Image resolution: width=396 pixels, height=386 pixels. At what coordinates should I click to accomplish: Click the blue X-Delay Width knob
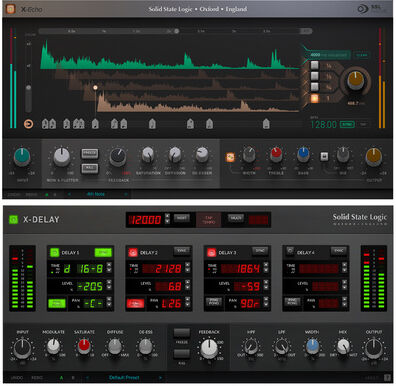pyautogui.click(x=312, y=347)
